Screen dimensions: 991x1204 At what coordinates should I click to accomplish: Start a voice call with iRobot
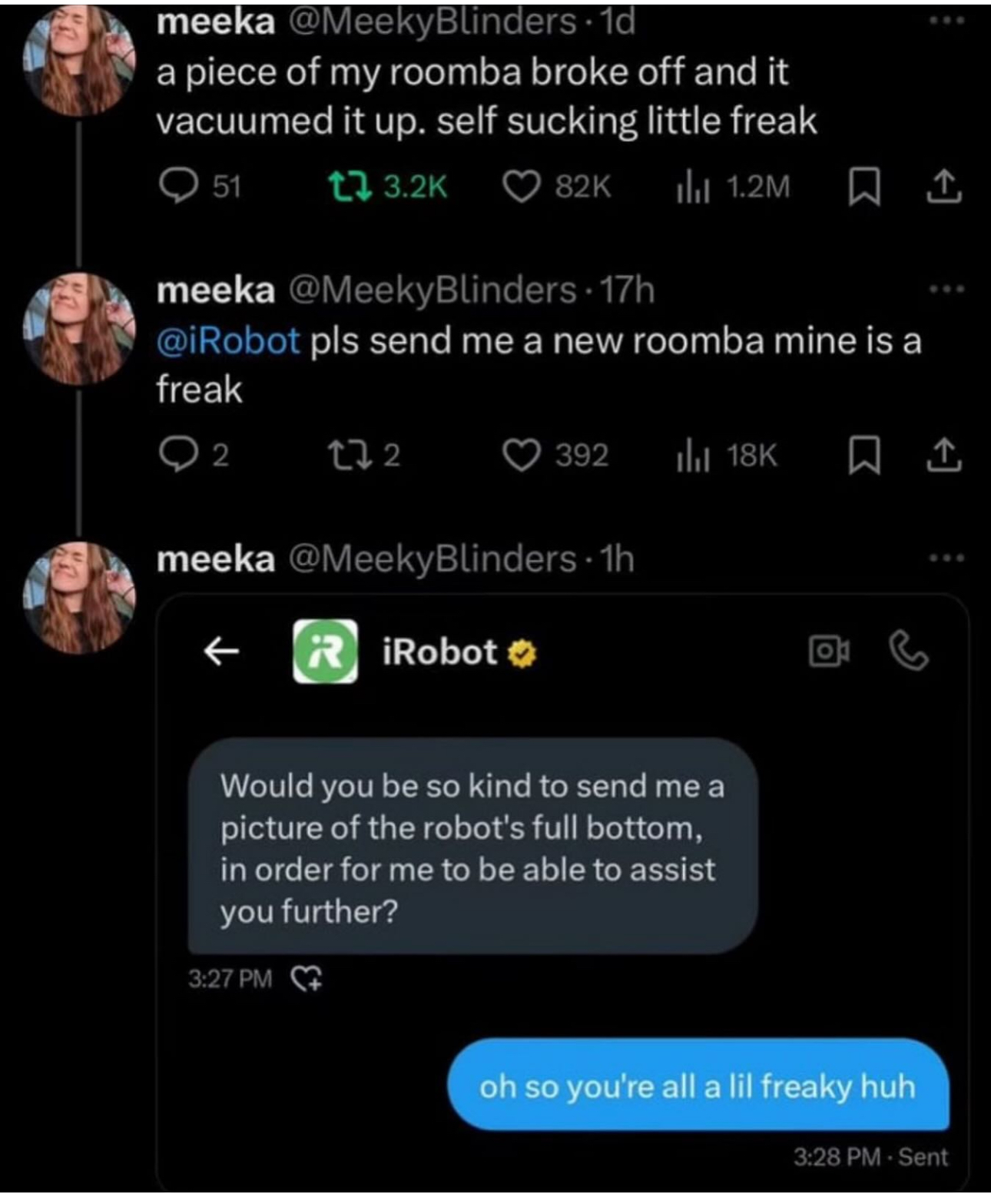[x=909, y=652]
